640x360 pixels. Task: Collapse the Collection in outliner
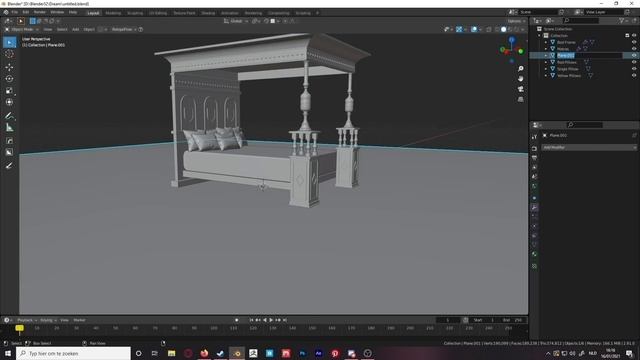point(540,36)
